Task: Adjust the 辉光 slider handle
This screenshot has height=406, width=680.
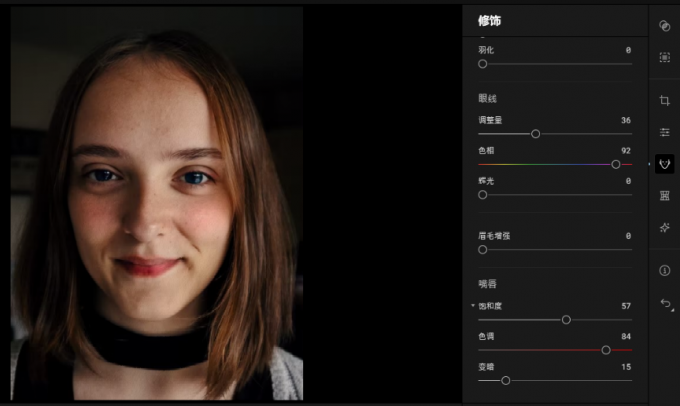Action: [x=483, y=195]
